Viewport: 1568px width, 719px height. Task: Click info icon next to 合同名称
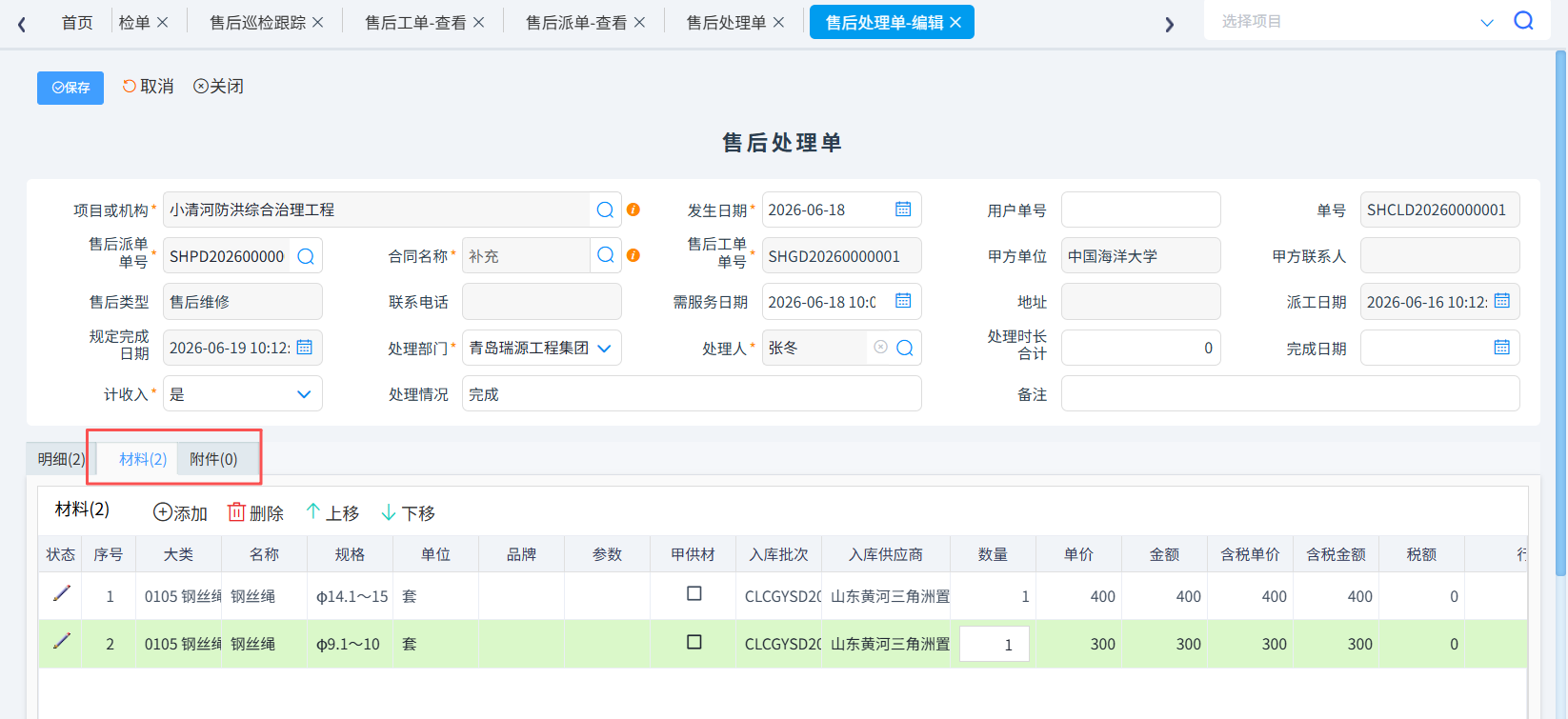pos(633,255)
